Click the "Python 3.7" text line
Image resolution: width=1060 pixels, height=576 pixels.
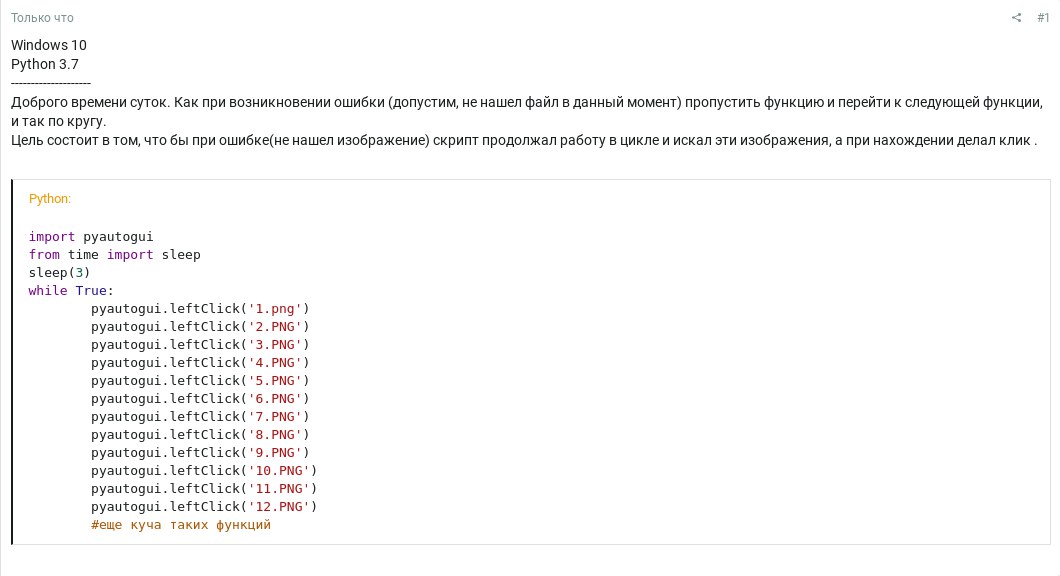click(x=45, y=64)
